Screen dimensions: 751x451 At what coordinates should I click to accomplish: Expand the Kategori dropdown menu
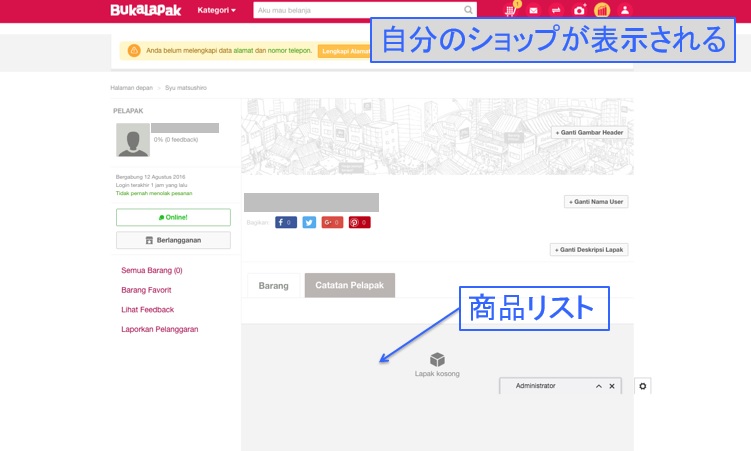click(x=216, y=10)
